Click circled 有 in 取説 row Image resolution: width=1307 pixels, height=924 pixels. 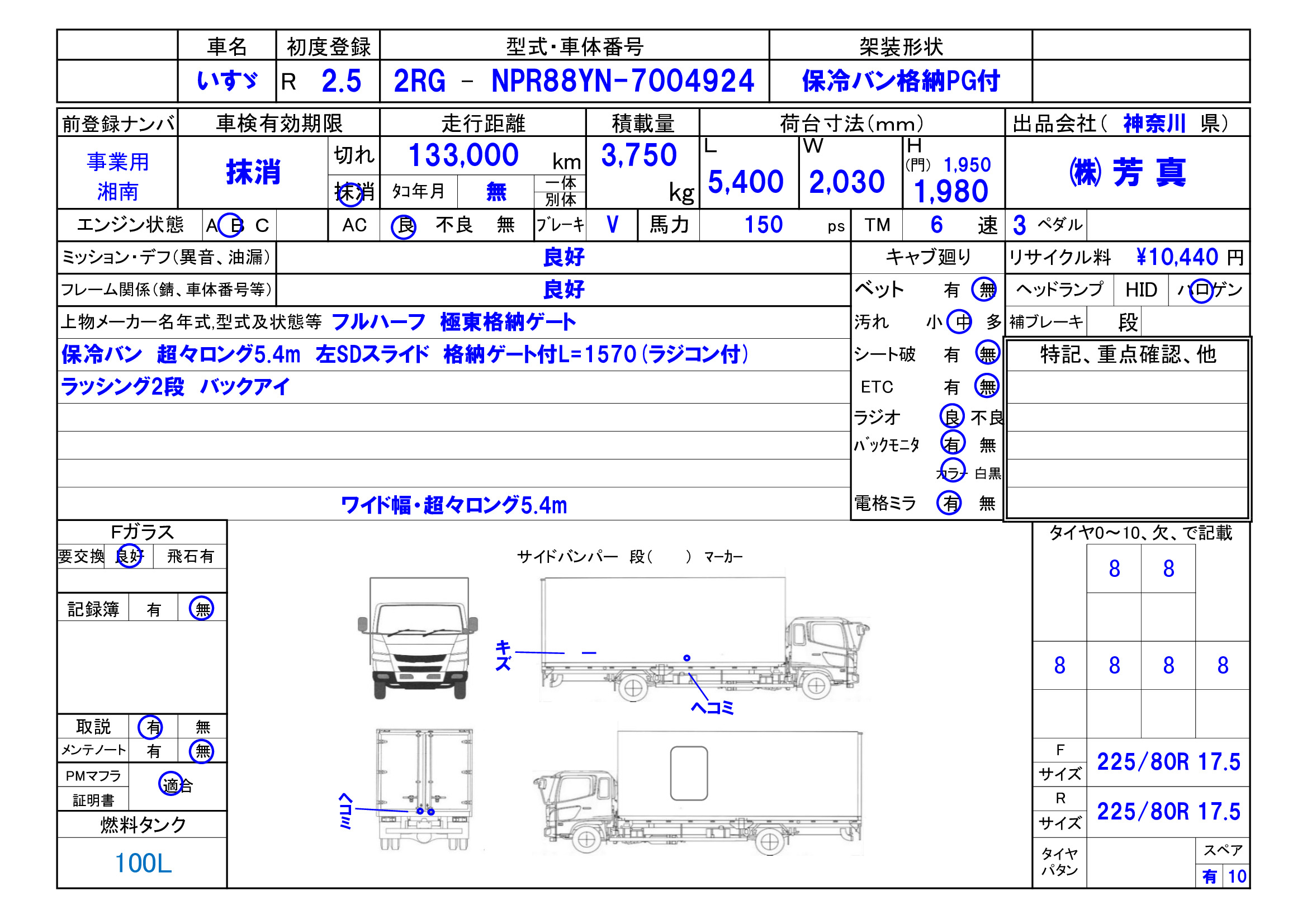150,727
